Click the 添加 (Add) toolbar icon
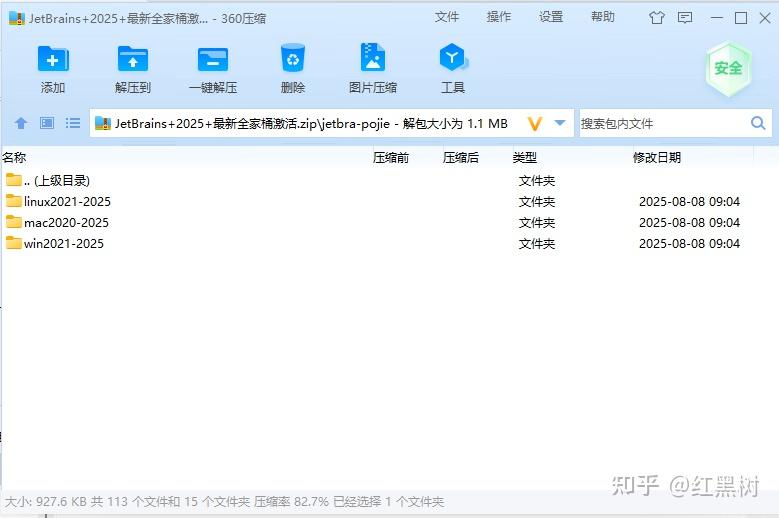The height and width of the screenshot is (518, 779). (53, 59)
